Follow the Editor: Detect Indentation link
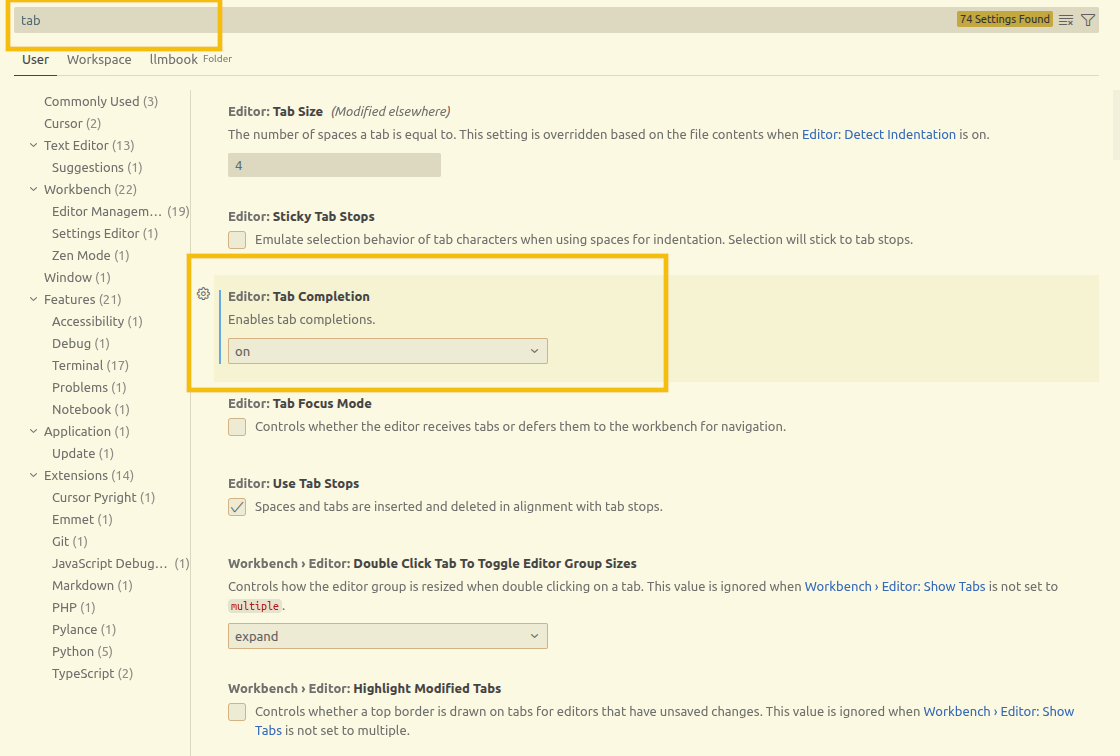This screenshot has height=756, width=1120. 879,134
